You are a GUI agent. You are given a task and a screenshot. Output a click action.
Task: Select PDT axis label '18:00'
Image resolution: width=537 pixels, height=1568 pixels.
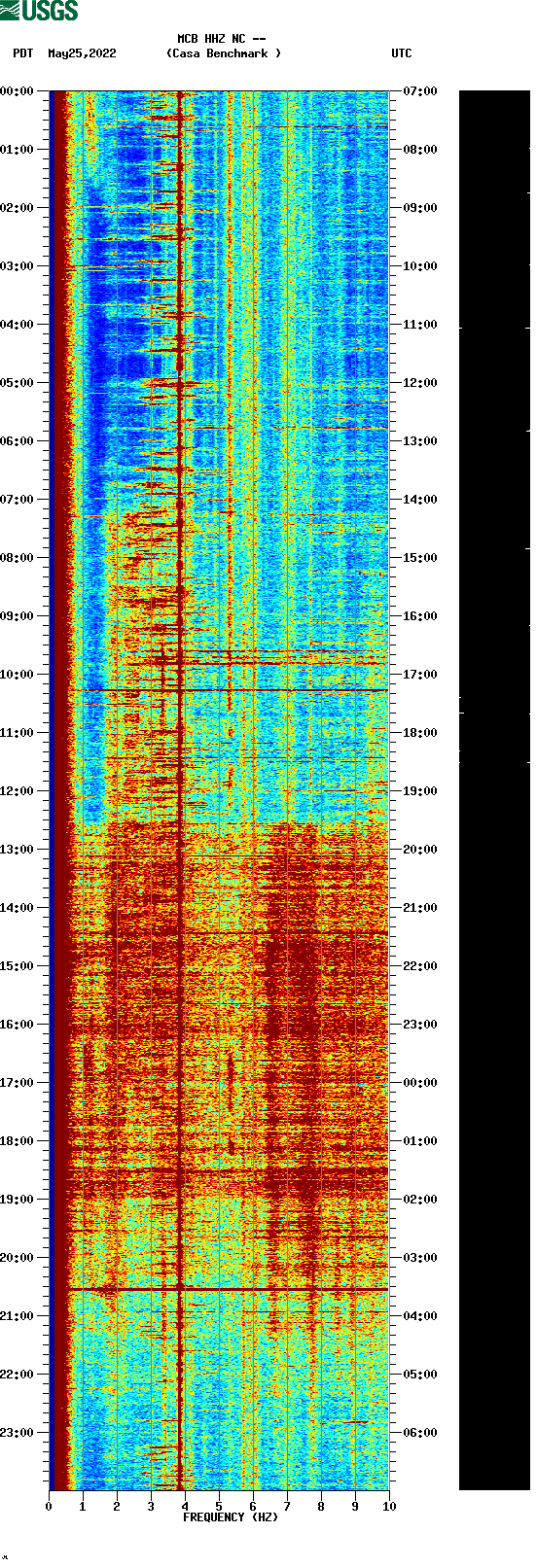coord(18,1141)
